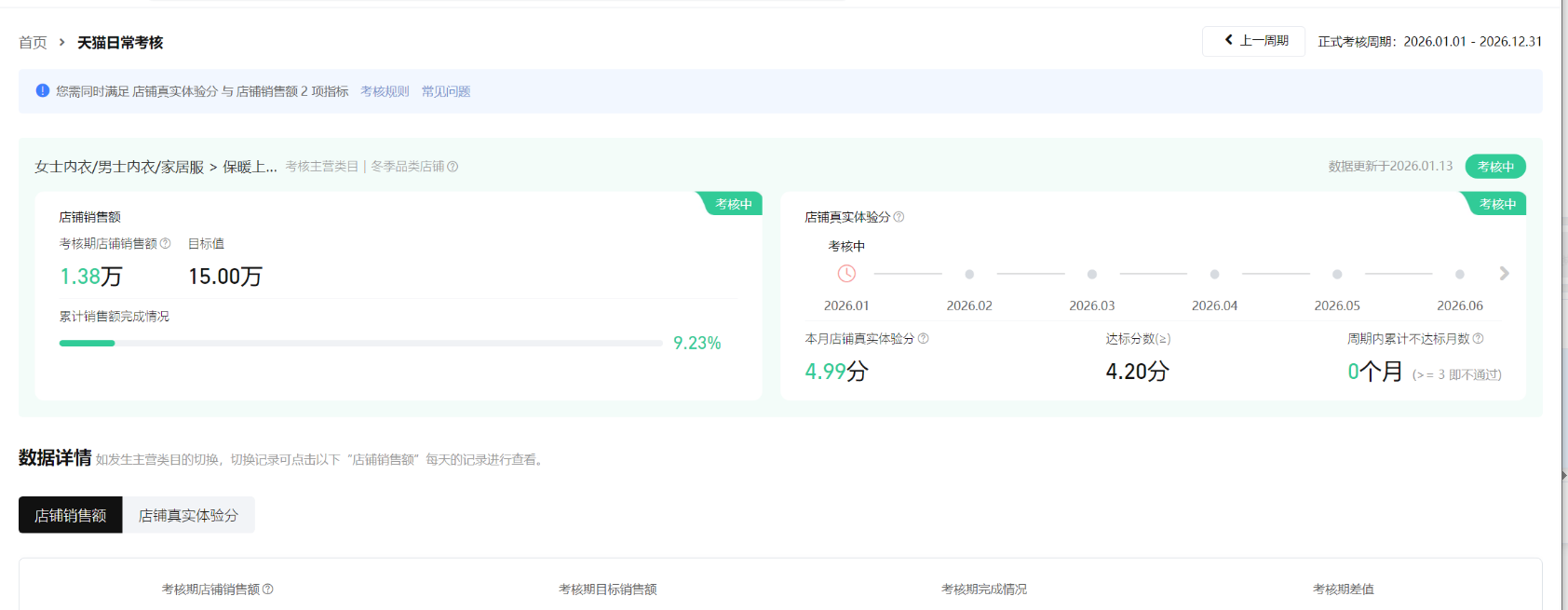Select the 2026.04 timeline dot
The width and height of the screenshot is (1568, 610).
(1214, 275)
